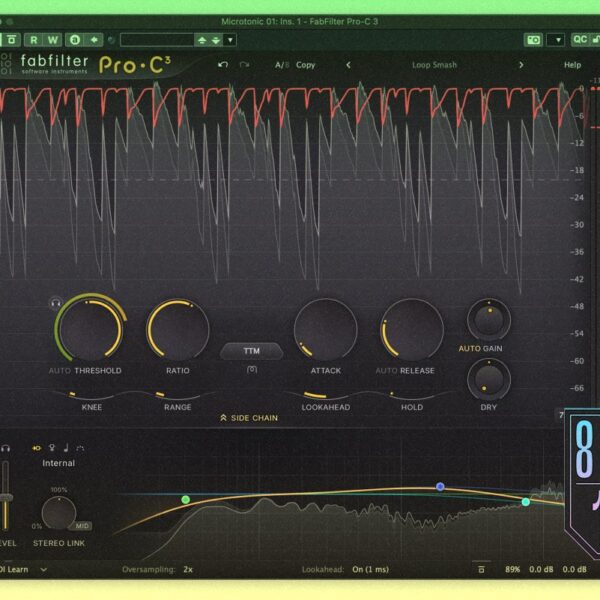
Task: Click the side chain Level fader
Action: [5, 497]
